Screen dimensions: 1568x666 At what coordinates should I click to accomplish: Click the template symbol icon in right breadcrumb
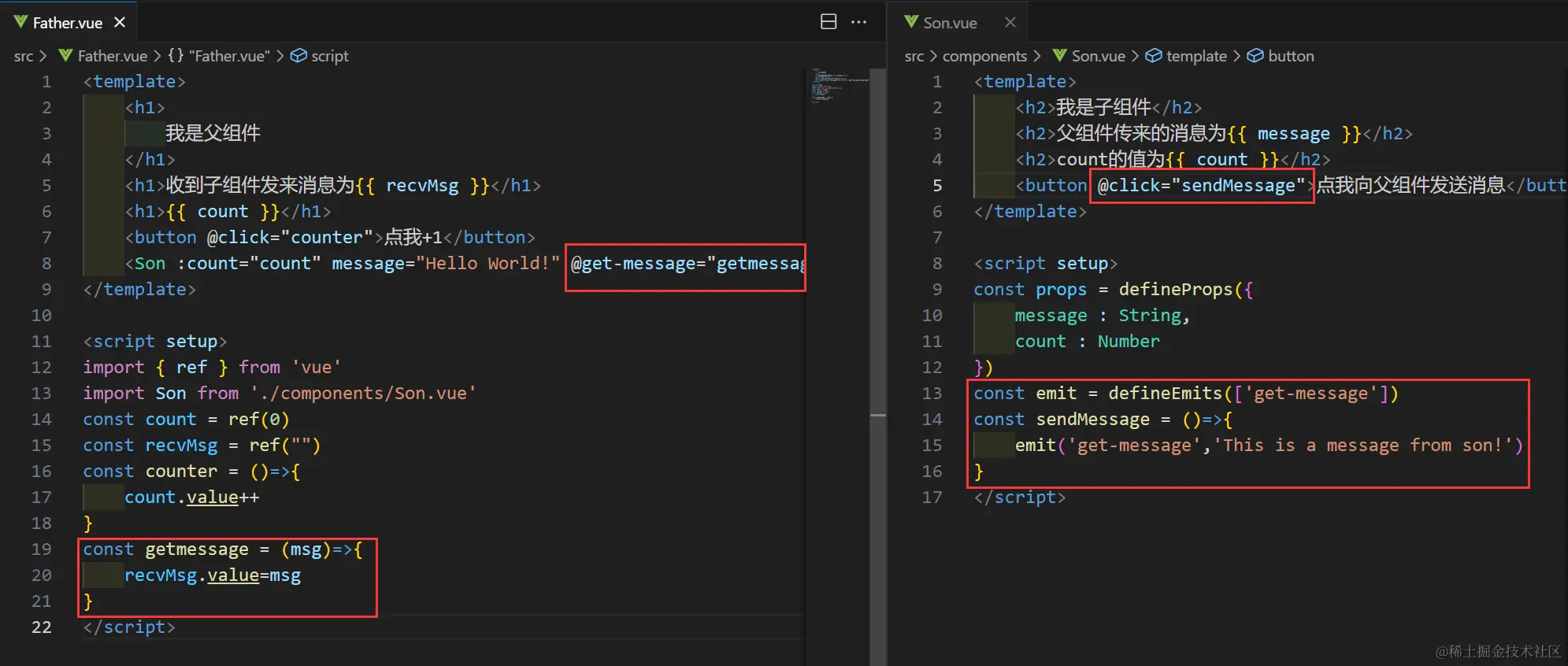[x=1153, y=56]
